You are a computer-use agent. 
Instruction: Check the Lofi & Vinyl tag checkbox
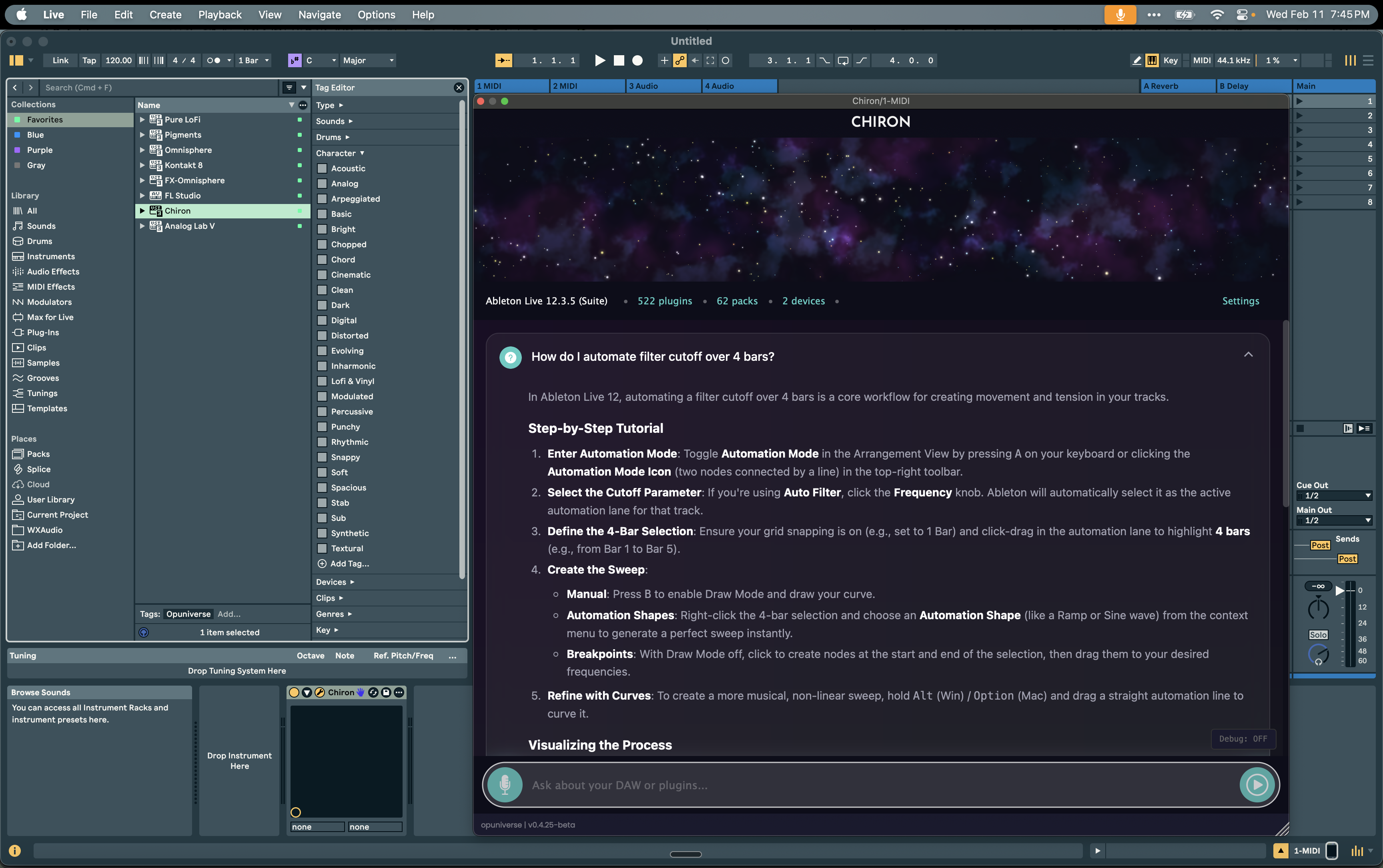coord(323,381)
